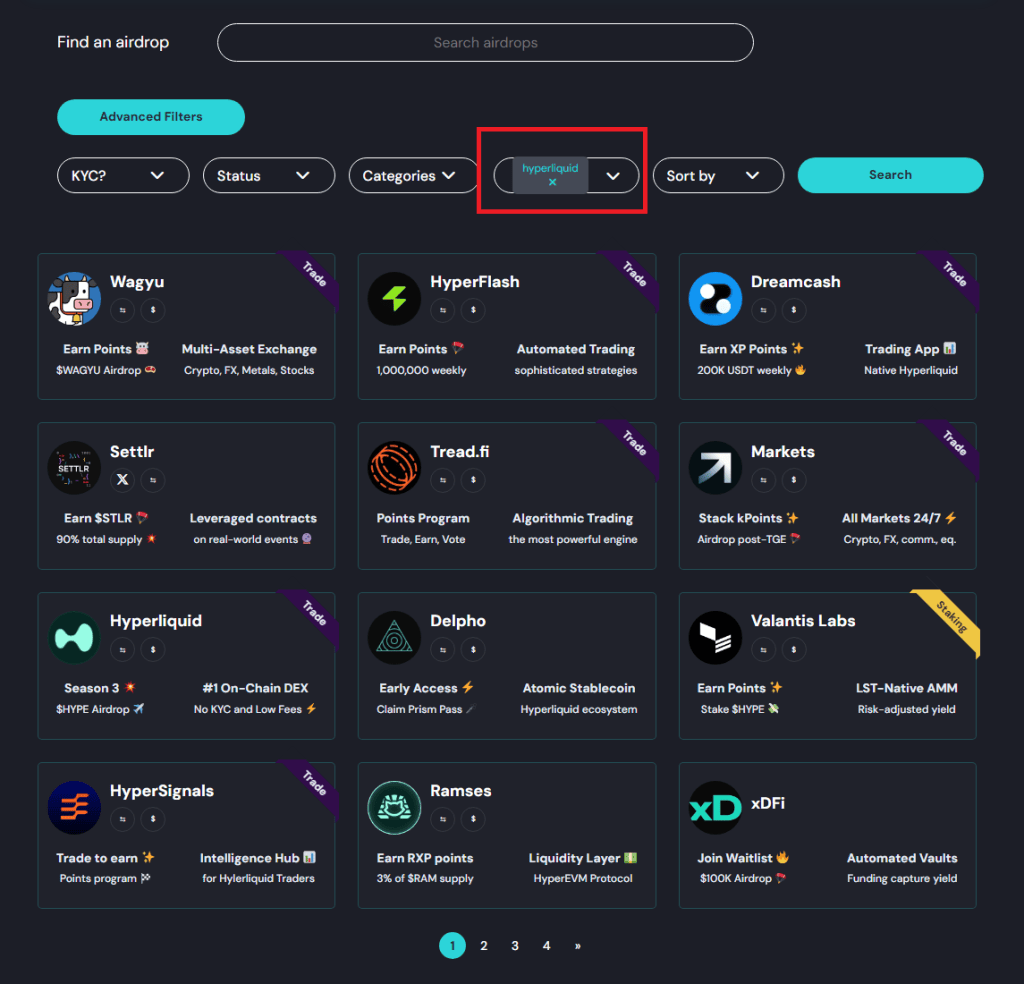Open the Valantis Labs airdrop title
This screenshot has width=1024, height=984.
point(803,621)
